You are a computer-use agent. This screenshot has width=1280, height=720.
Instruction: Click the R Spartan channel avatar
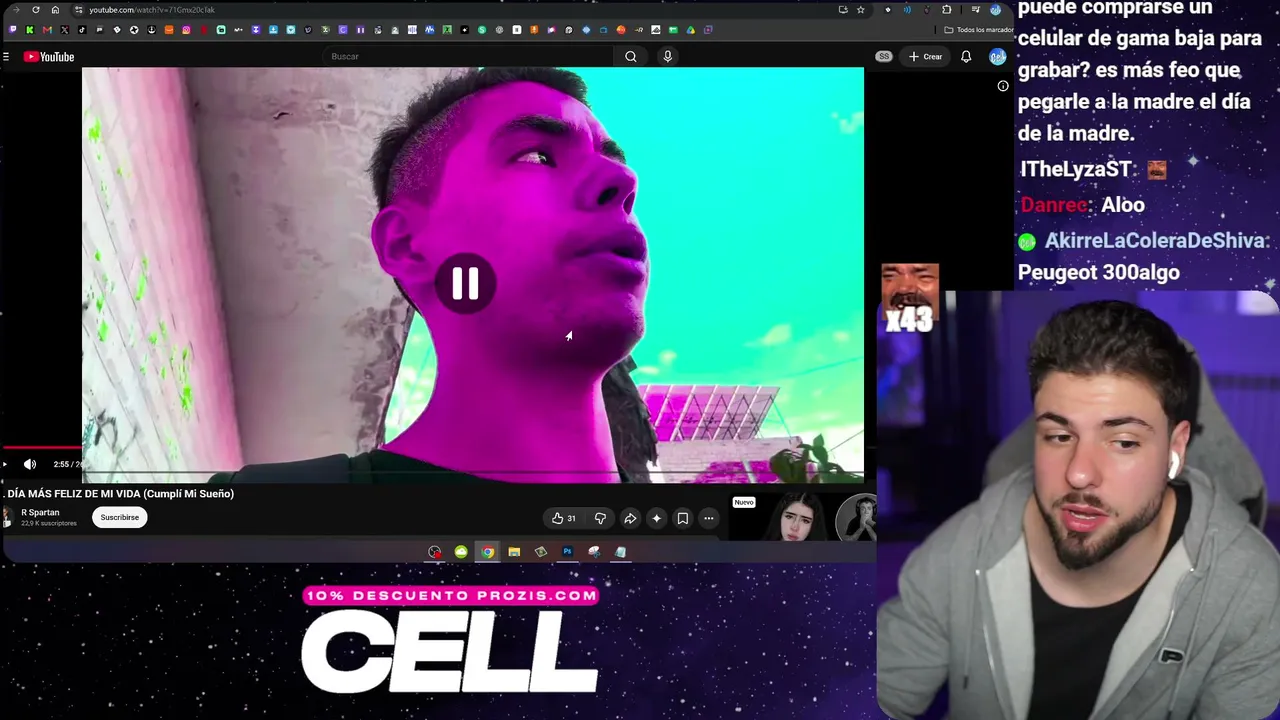tap(7, 517)
